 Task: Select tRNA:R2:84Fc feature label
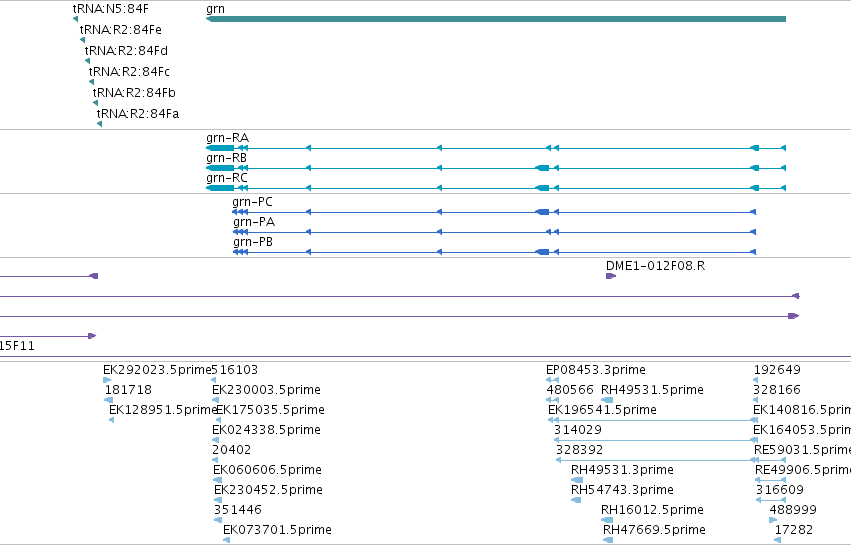coord(129,72)
